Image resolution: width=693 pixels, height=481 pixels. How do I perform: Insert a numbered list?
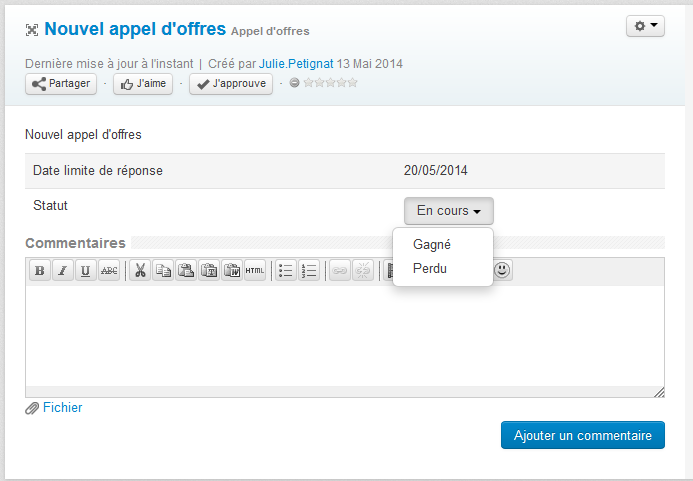pos(309,271)
